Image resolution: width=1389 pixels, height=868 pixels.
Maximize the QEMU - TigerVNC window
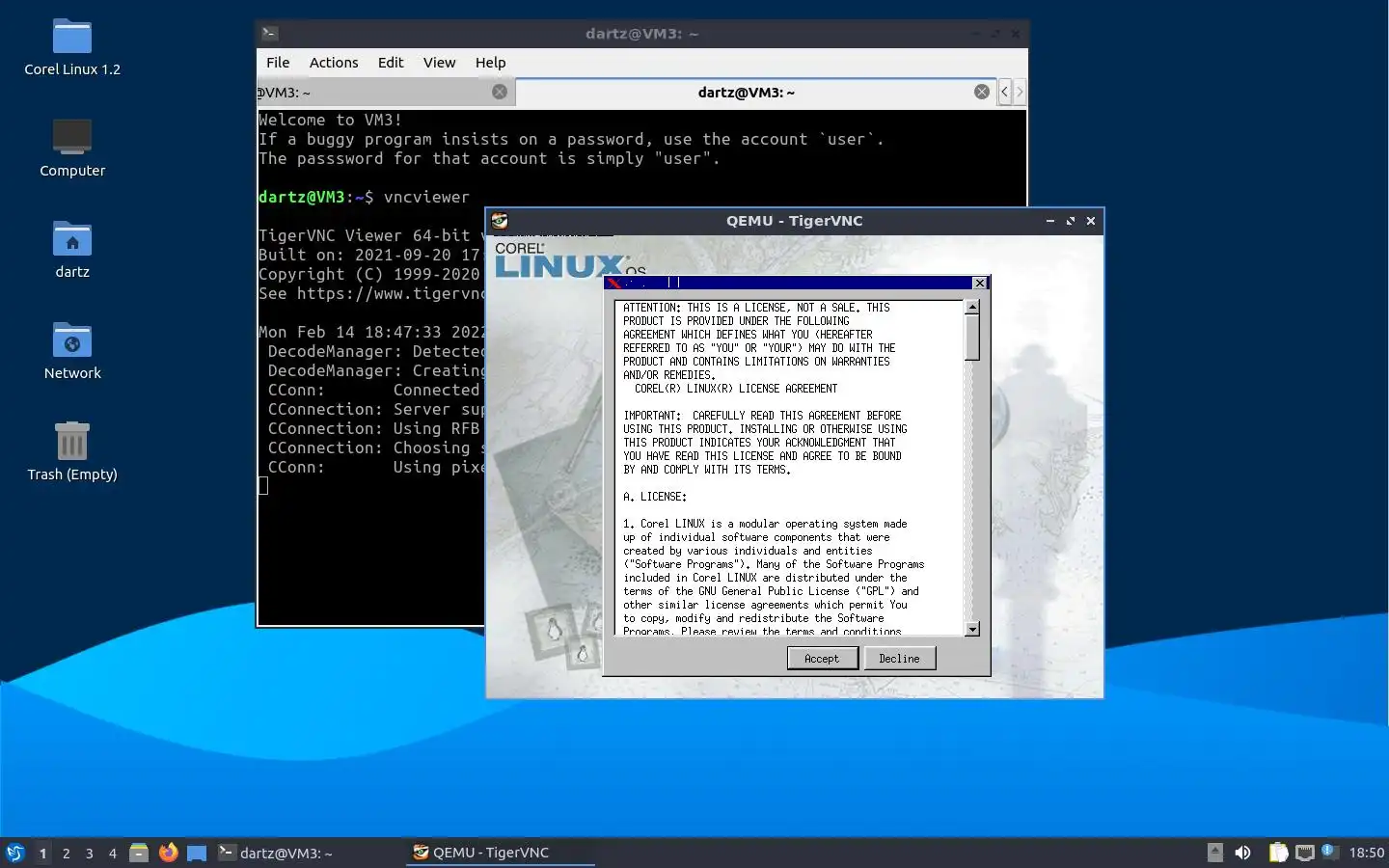(1071, 221)
